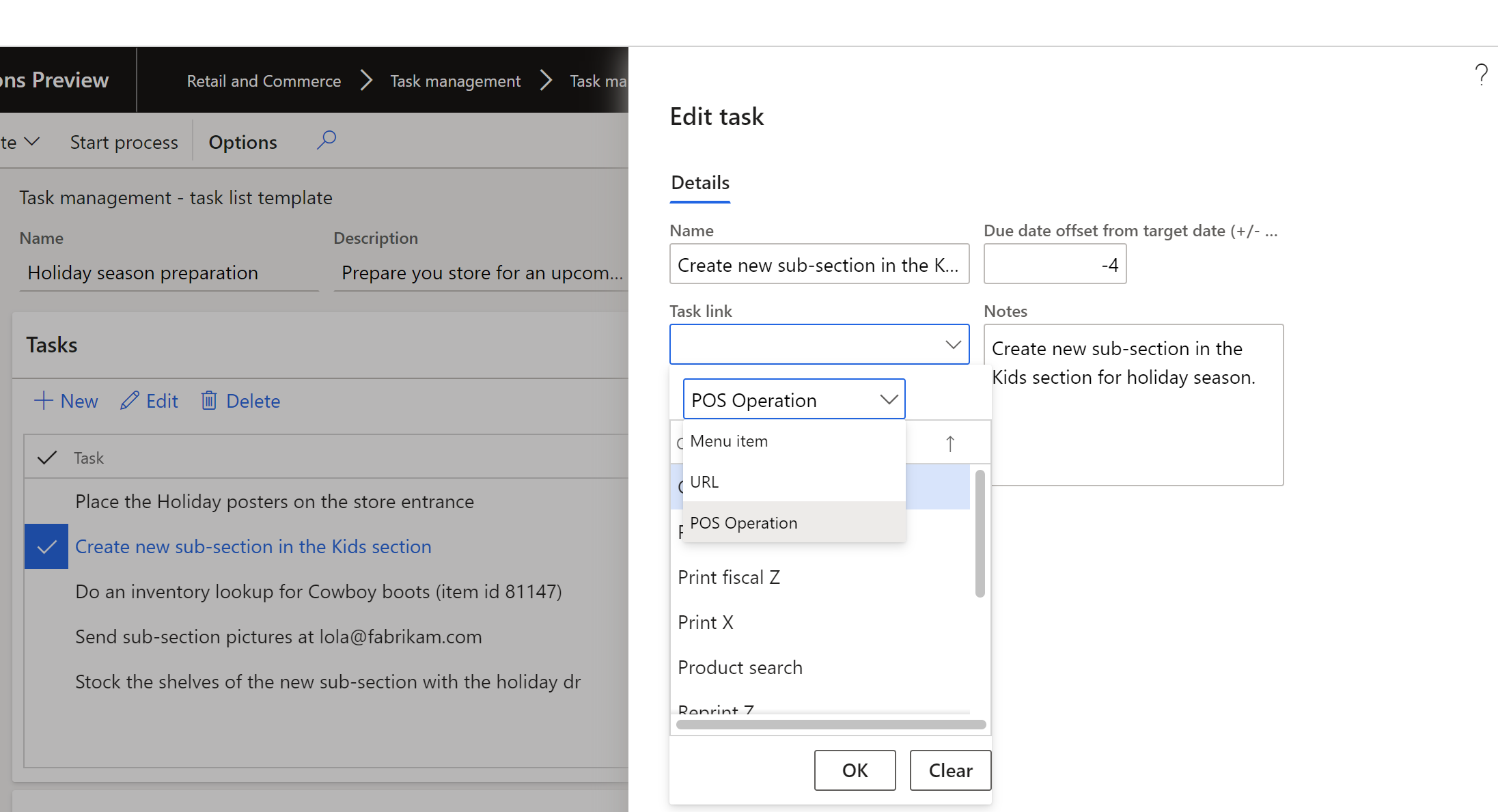Screen dimensions: 1498x812
Task: Toggle checkbox for Do an inventory lookup task
Action: coord(47,592)
